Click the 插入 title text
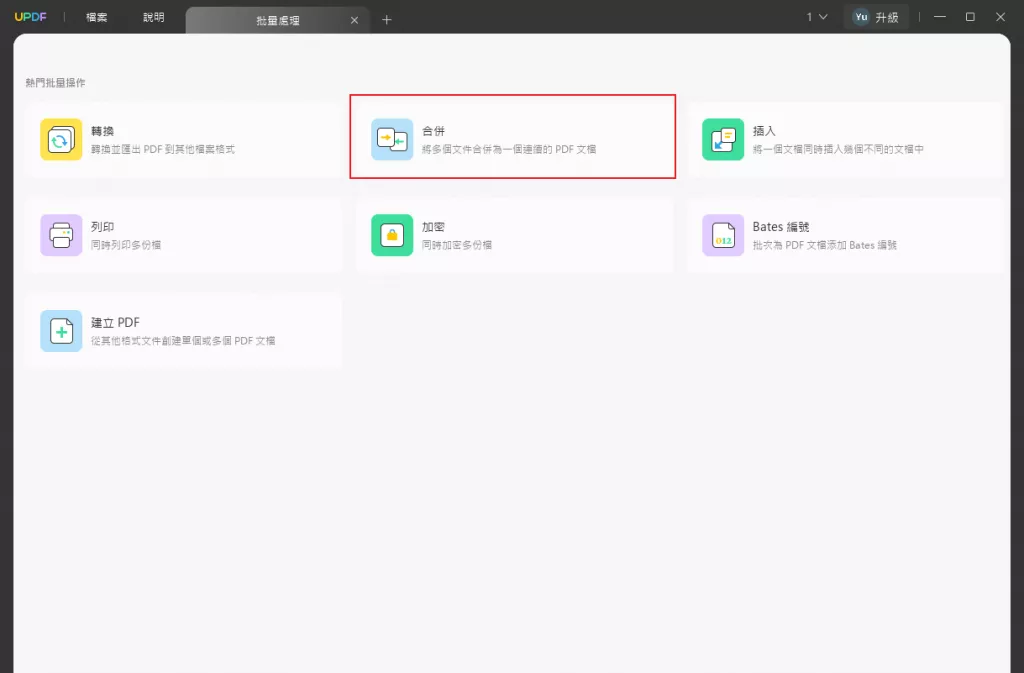The width and height of the screenshot is (1024, 673). [764, 131]
